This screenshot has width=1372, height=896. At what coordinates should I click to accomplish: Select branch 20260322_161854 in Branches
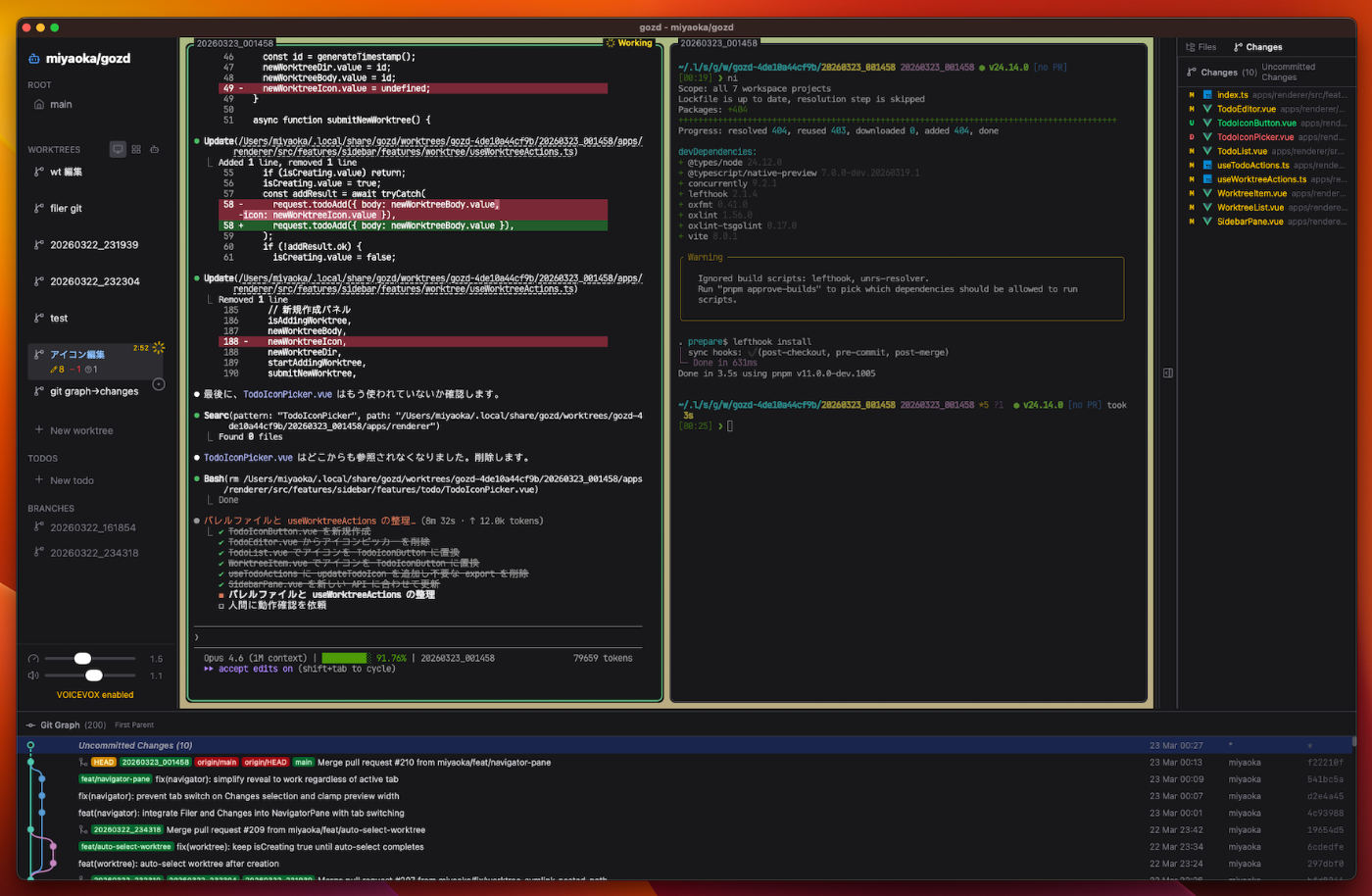(x=95, y=527)
